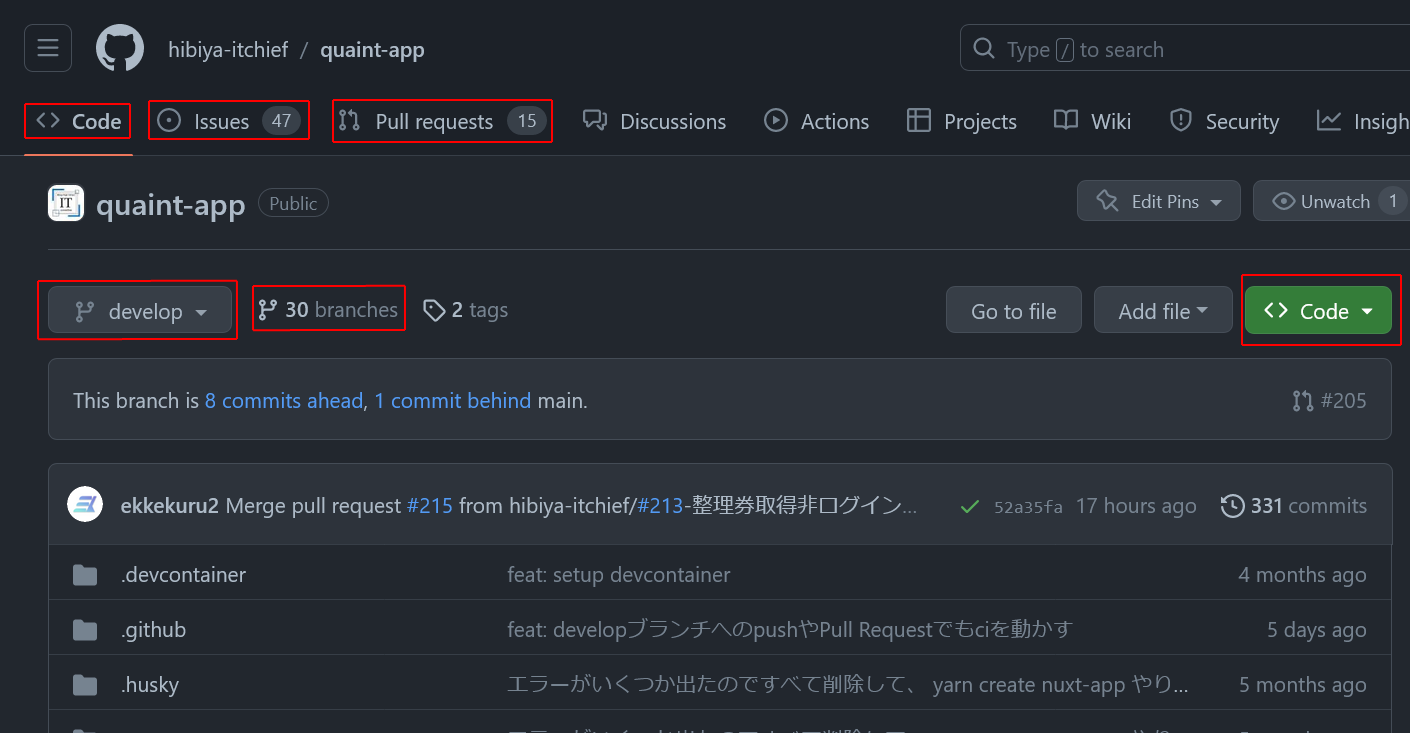Open the develop branch selector dropdown
Viewport: 1410px width, 733px height.
[x=140, y=312]
